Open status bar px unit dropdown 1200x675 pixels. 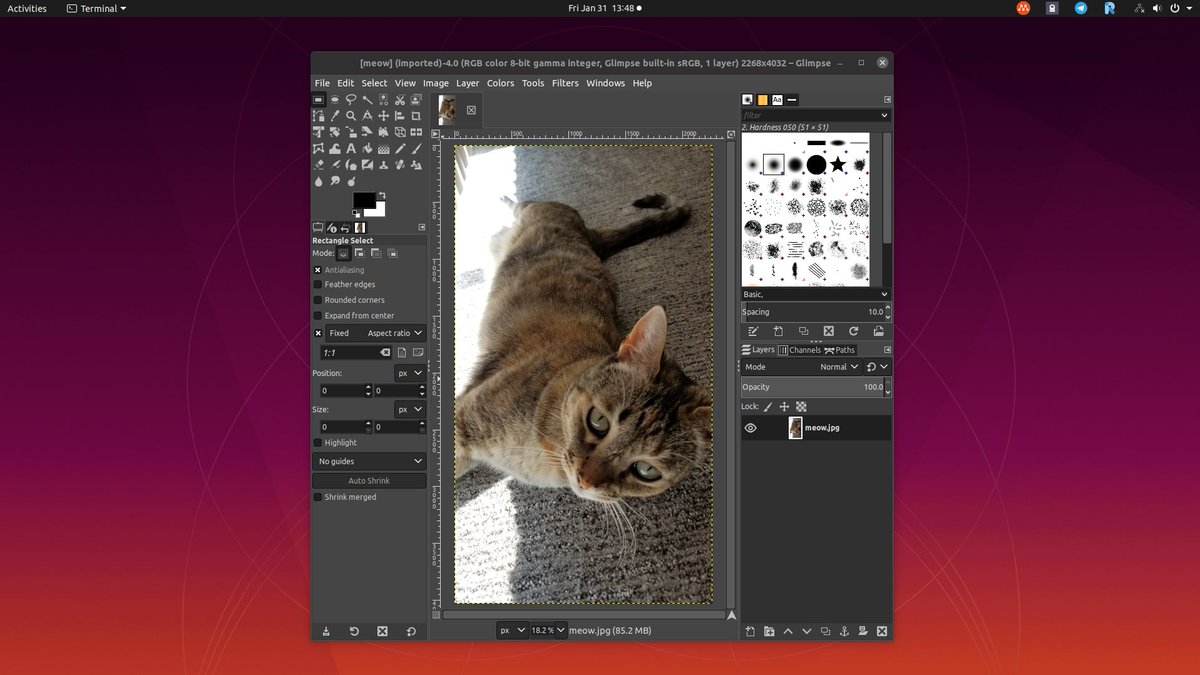pyautogui.click(x=513, y=630)
